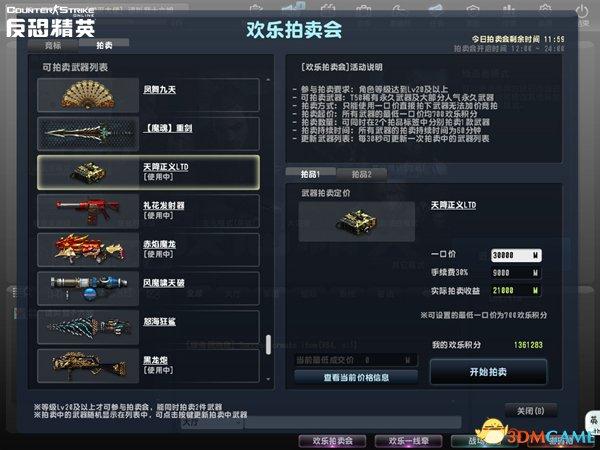Switch to the 拍品2 tab
Screen dimensions: 600x450
[362, 174]
